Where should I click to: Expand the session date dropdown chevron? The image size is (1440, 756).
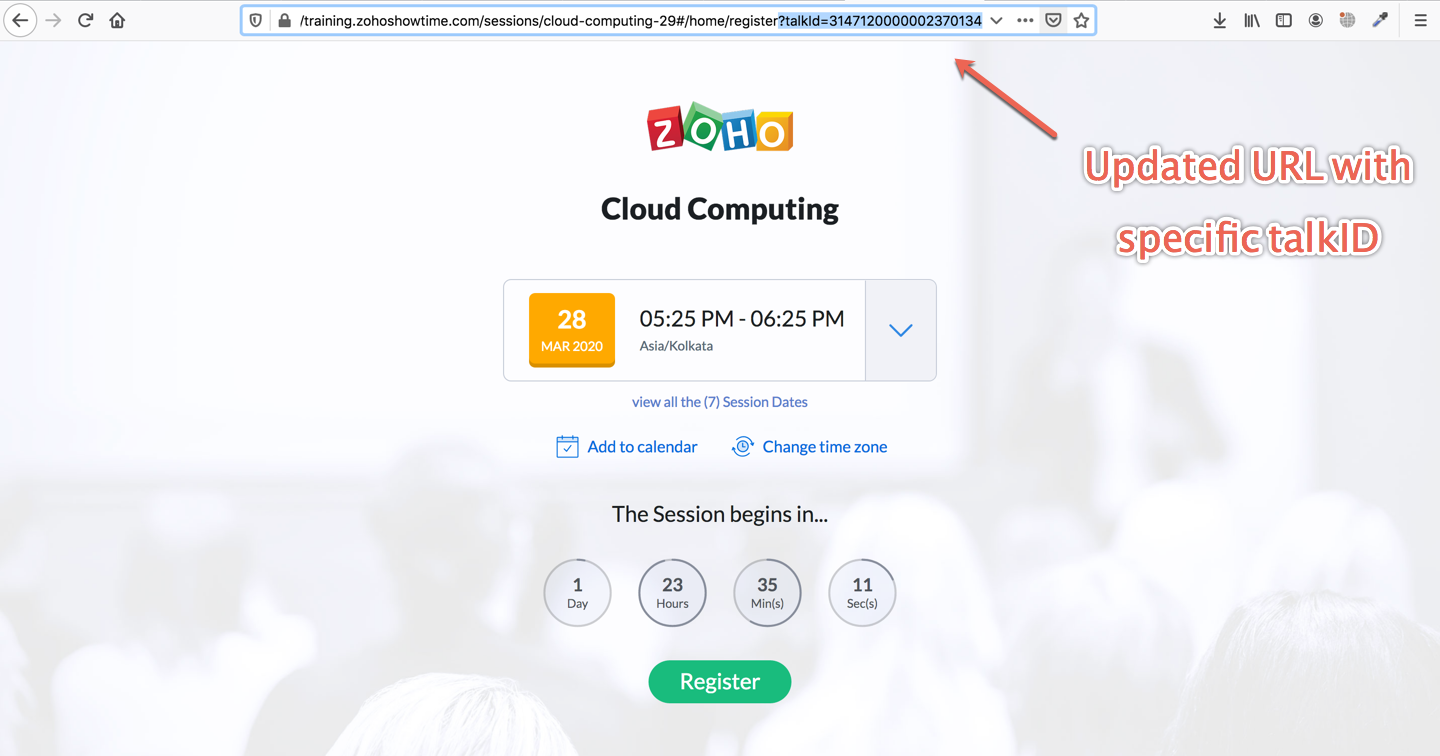pos(901,330)
